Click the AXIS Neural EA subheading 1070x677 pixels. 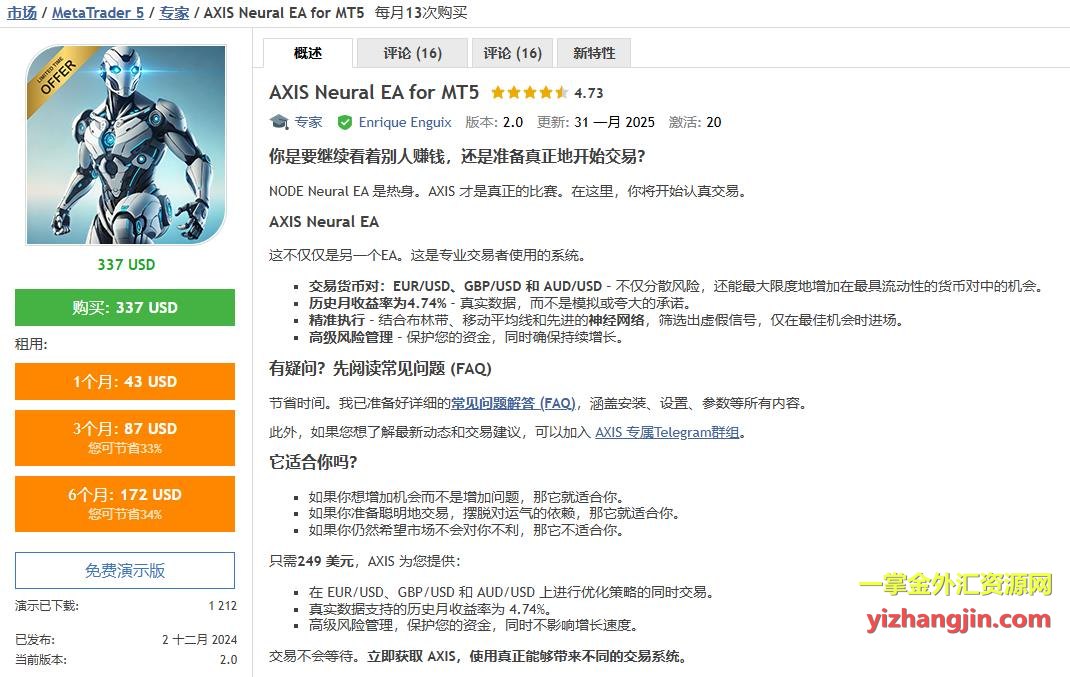pos(324,222)
